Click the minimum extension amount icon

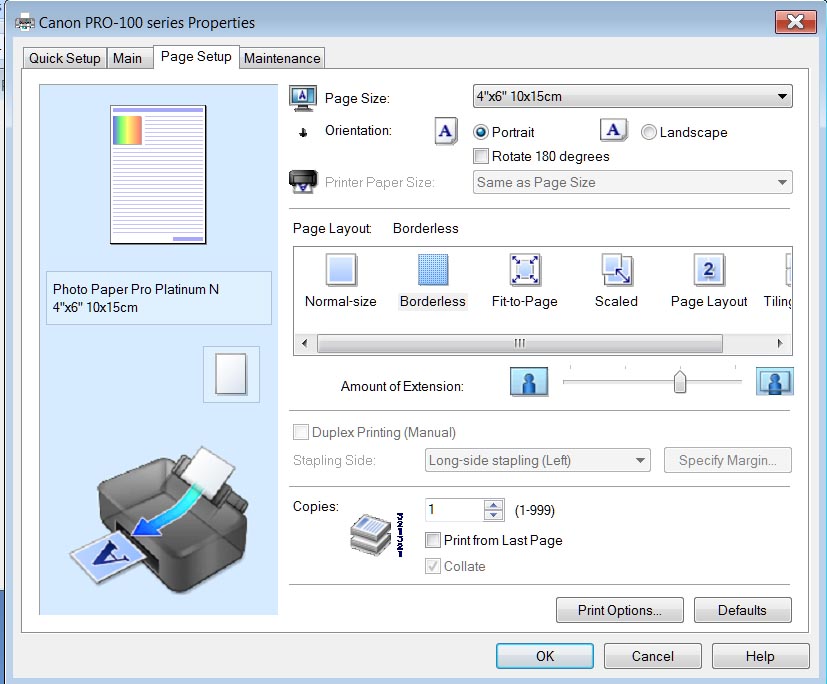pyautogui.click(x=530, y=383)
